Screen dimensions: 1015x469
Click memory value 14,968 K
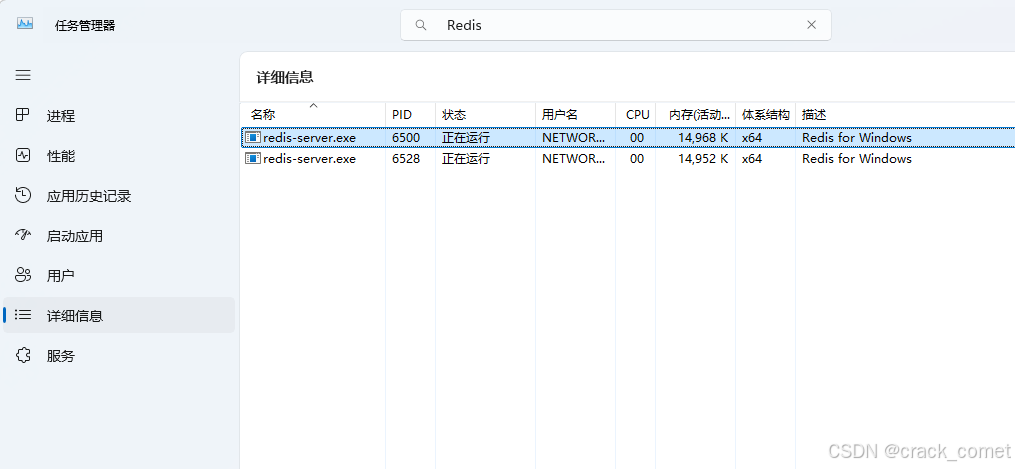point(703,137)
